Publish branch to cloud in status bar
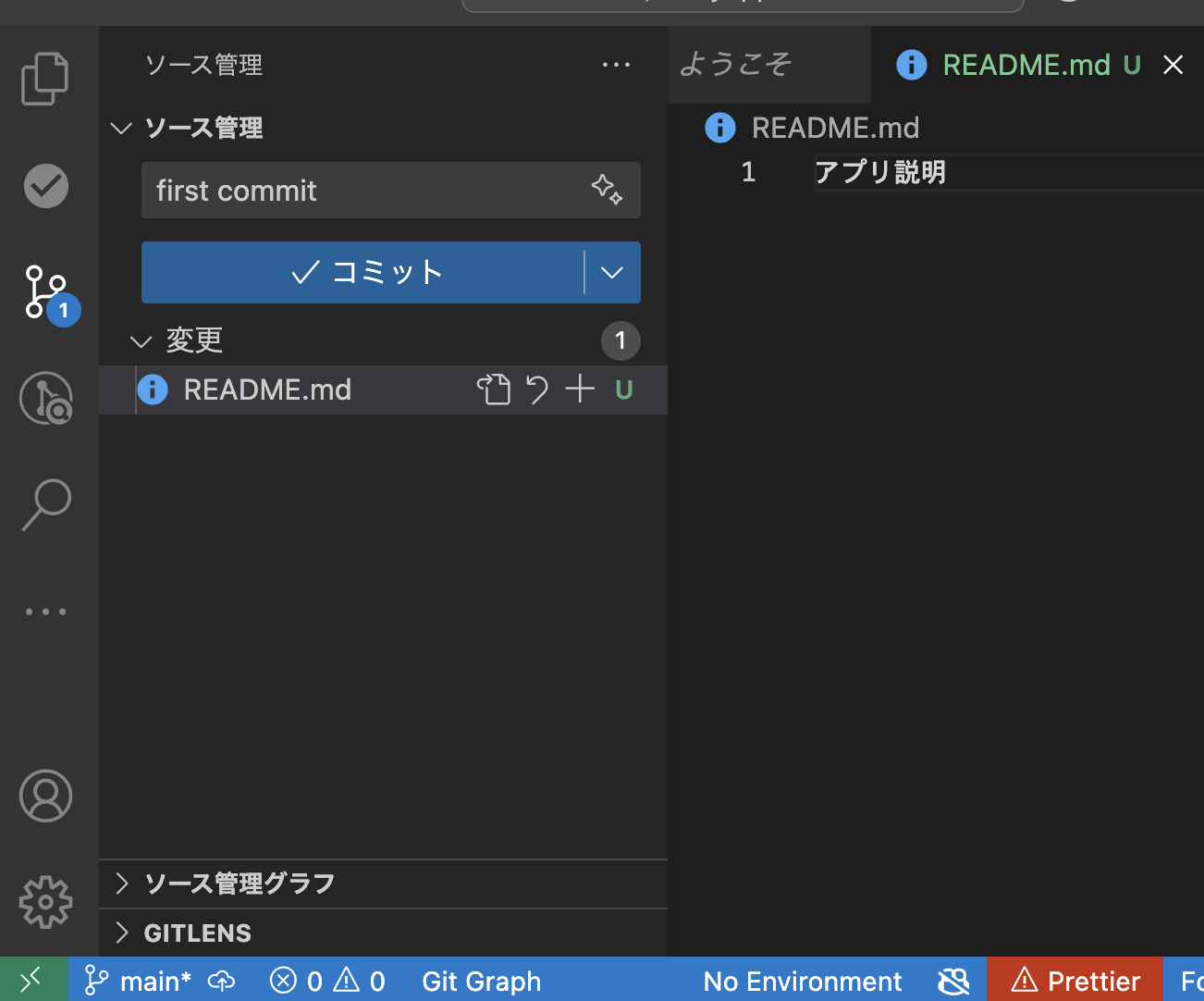Viewport: 1204px width, 1001px height. click(222, 981)
